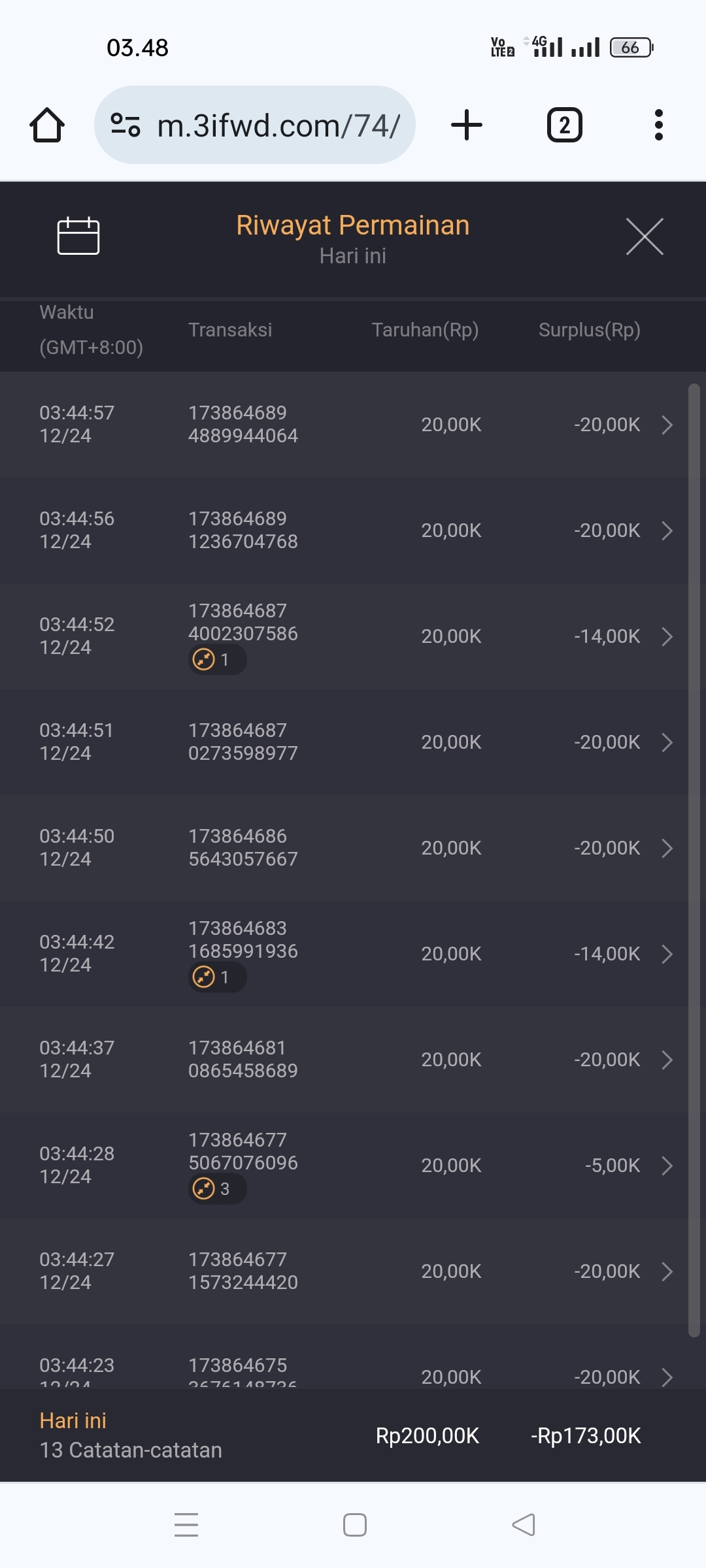Click the badge showing 3 on 03:44:28 row
The image size is (706, 1568).
point(216,1189)
